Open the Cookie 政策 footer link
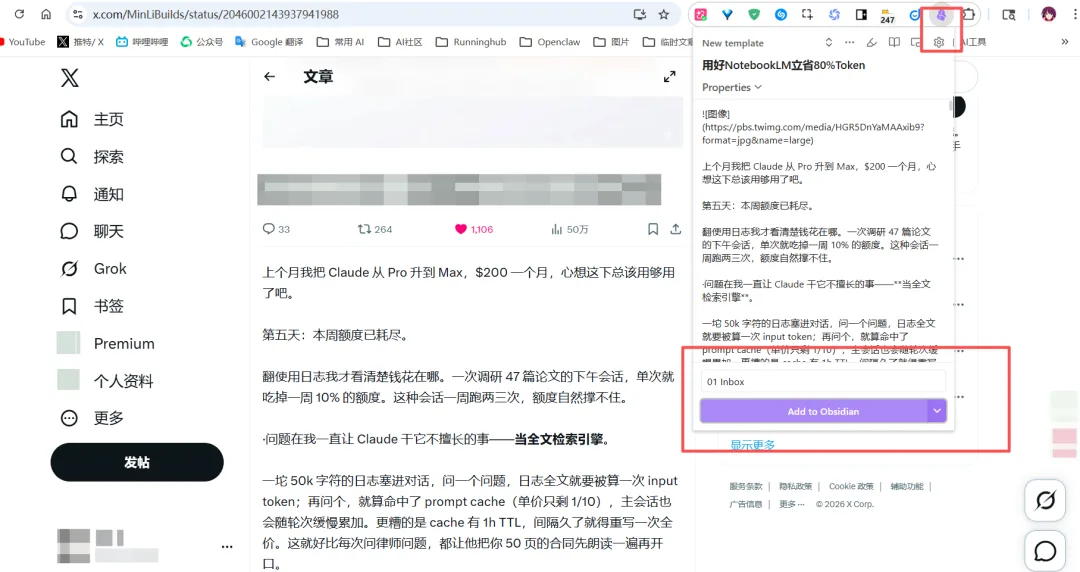The height and width of the screenshot is (572, 1080). [851, 487]
